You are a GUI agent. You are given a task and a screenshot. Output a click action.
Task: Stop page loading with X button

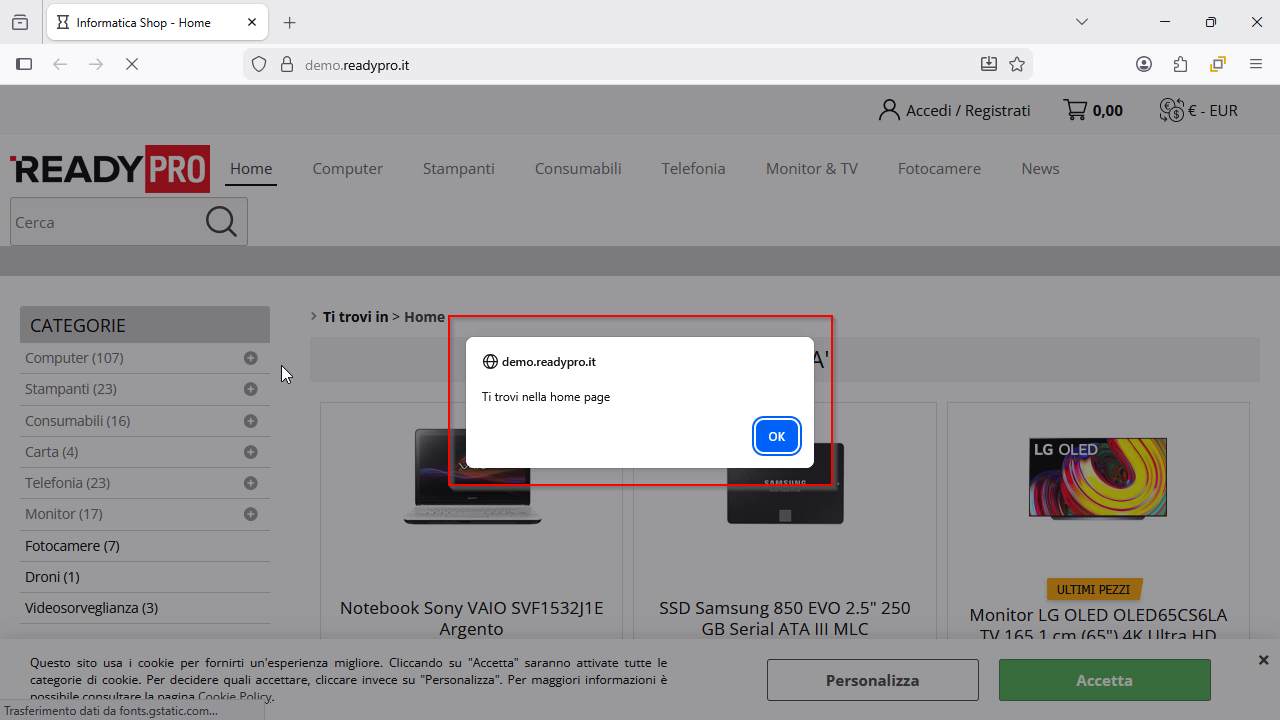pyautogui.click(x=132, y=64)
